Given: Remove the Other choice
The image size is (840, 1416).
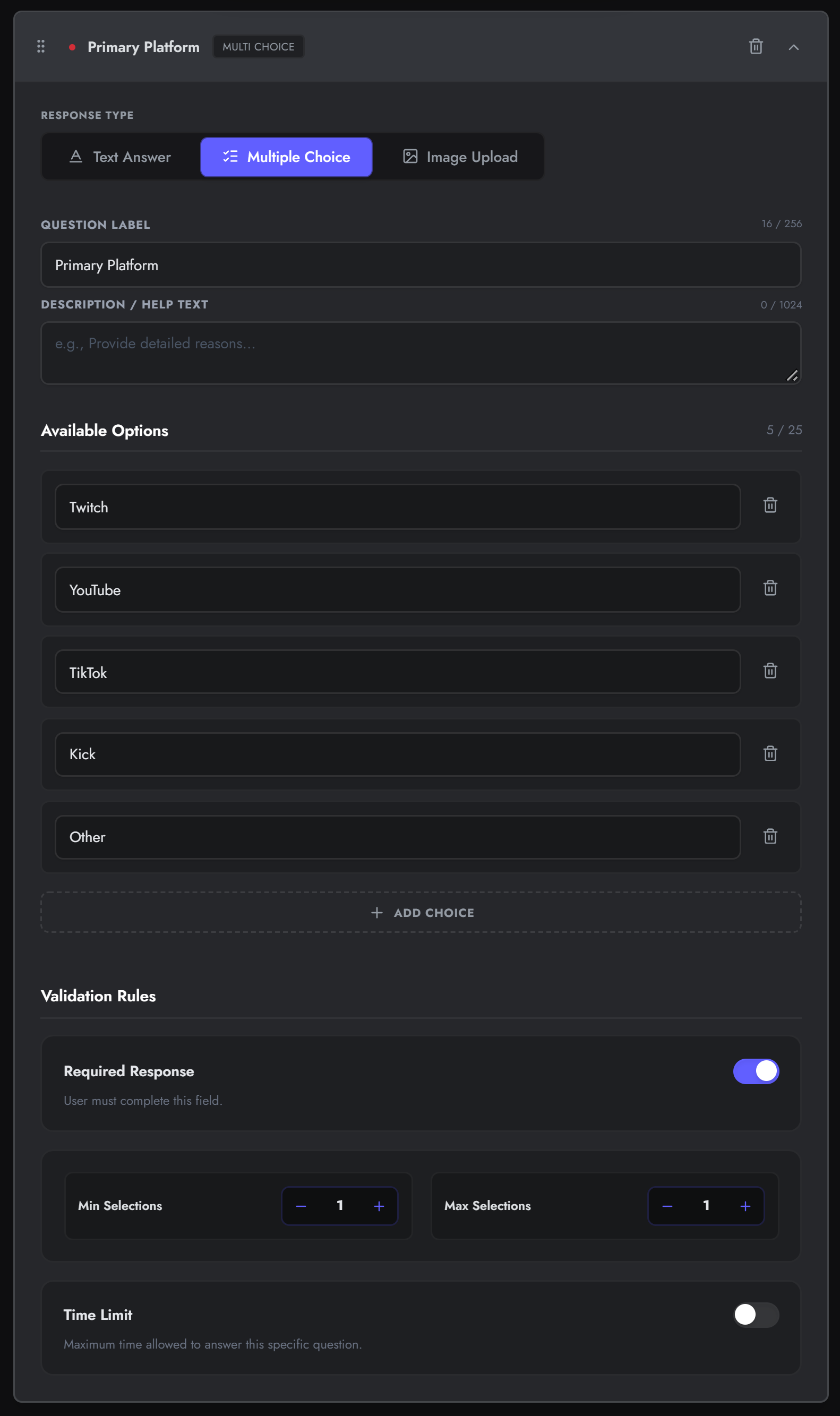Looking at the screenshot, I should (x=770, y=836).
